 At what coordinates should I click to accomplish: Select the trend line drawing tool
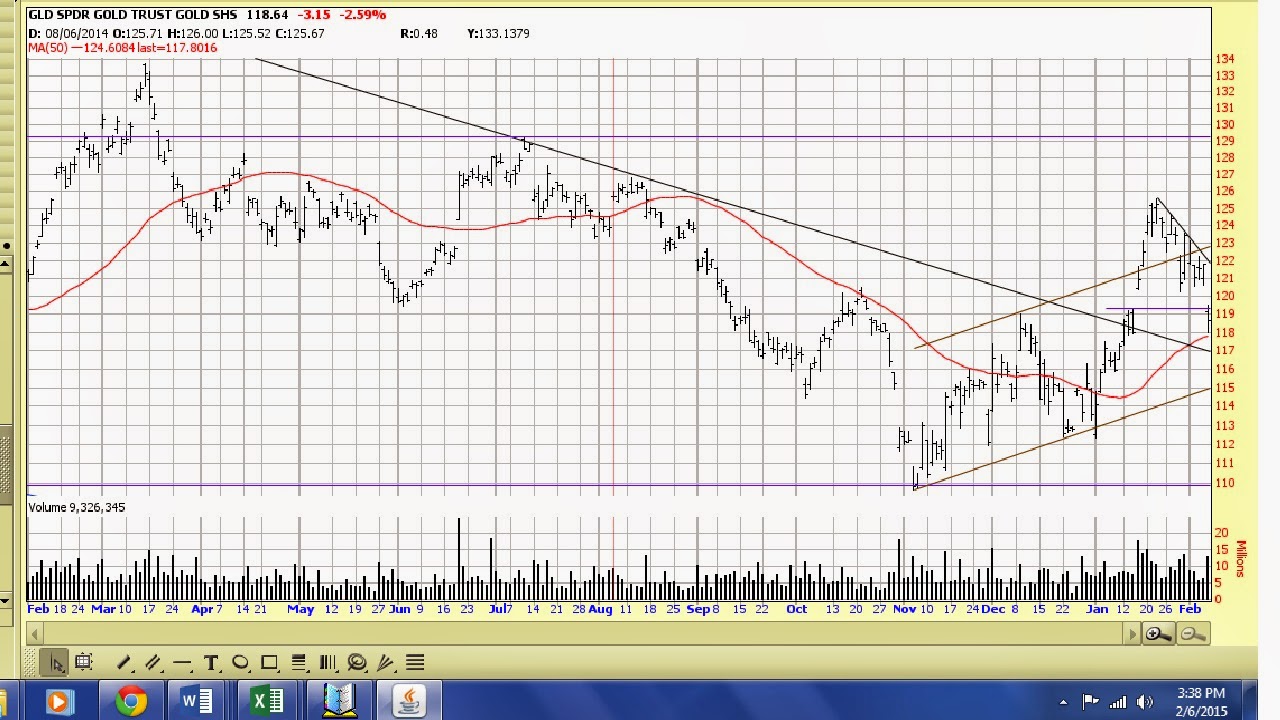coord(125,662)
